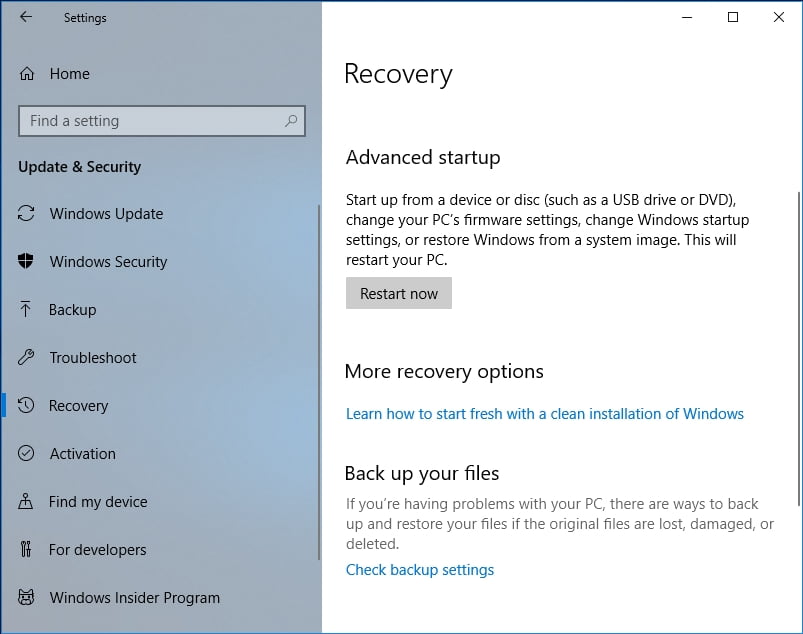Click the Windows Insider Program icon
Screen dimensions: 803x634
[x=27, y=598]
